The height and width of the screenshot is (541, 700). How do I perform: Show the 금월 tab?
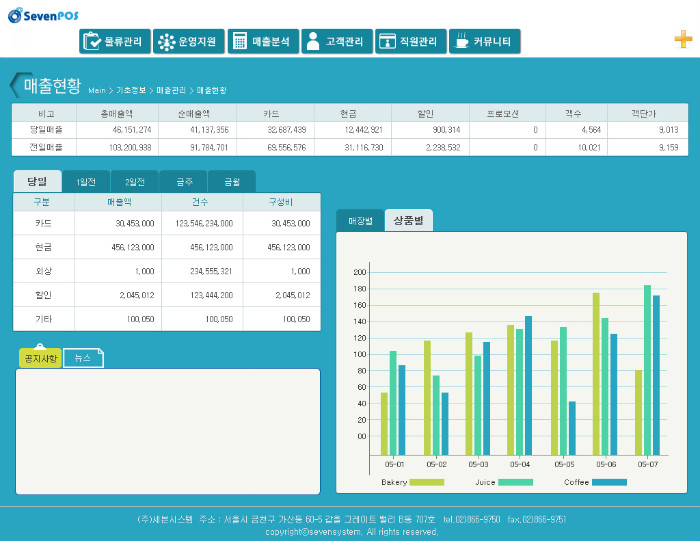tap(231, 182)
